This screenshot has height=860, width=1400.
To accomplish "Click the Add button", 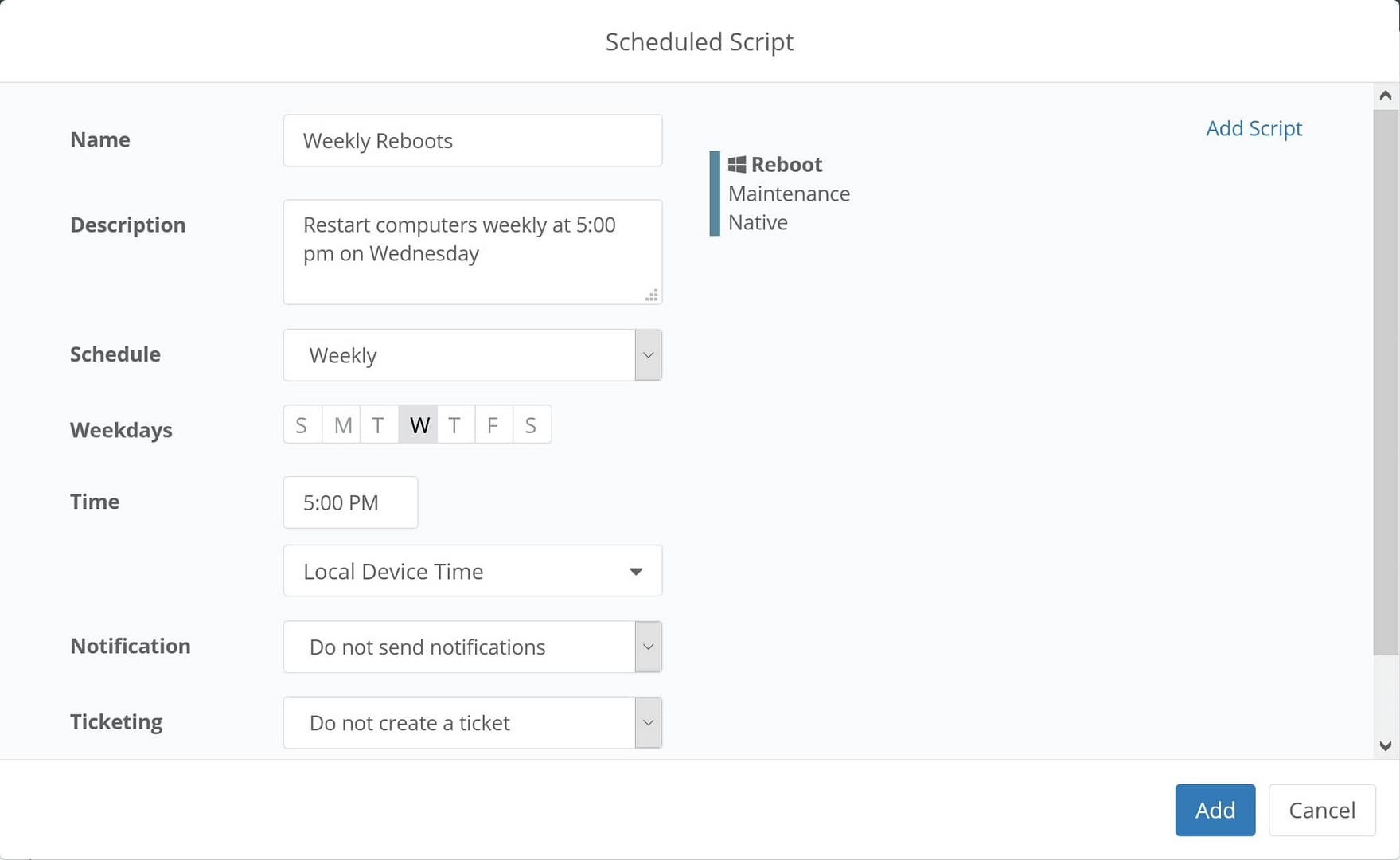I will pyautogui.click(x=1215, y=810).
